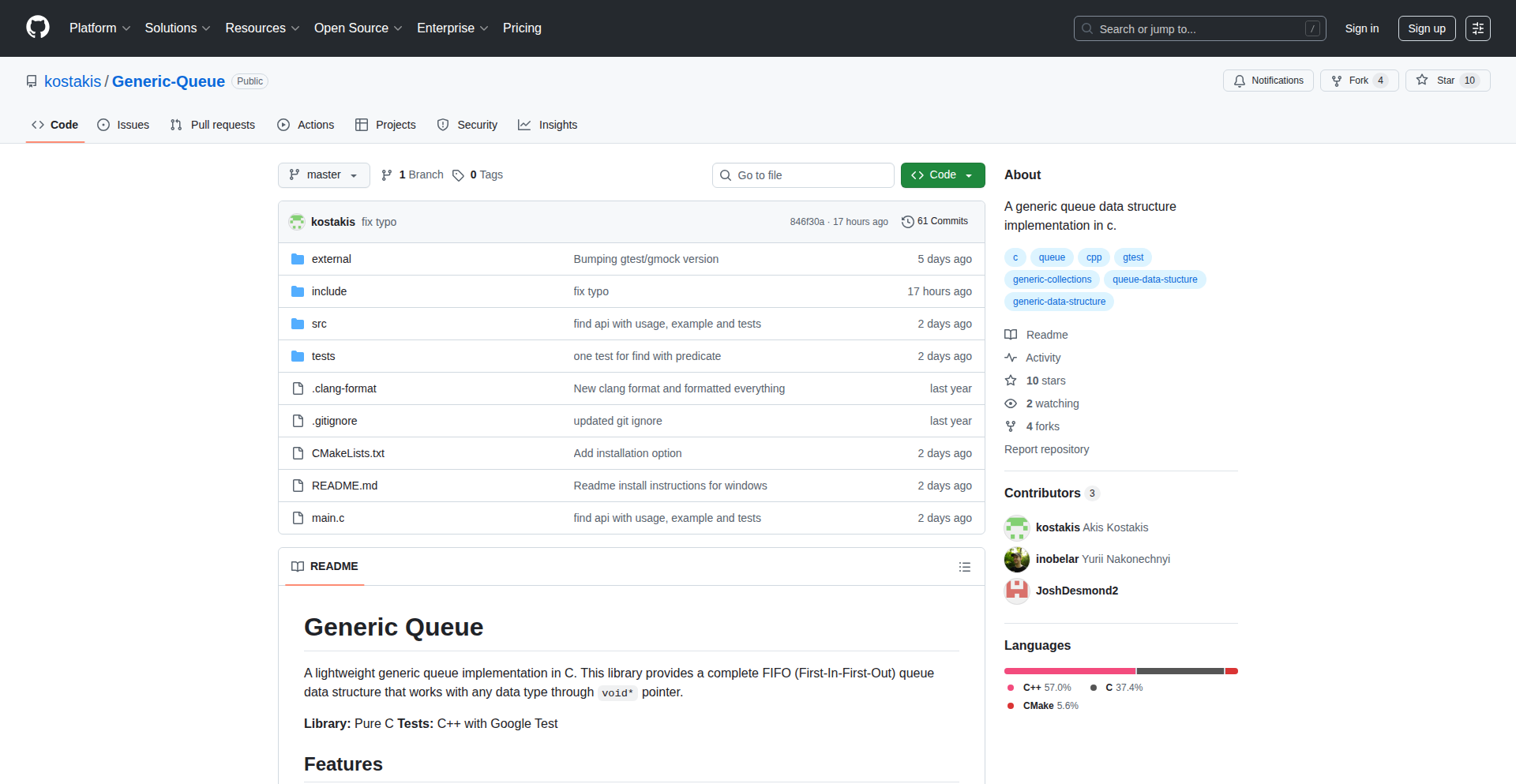Go to the Actions tab
The image size is (1516, 784).
coord(306,125)
